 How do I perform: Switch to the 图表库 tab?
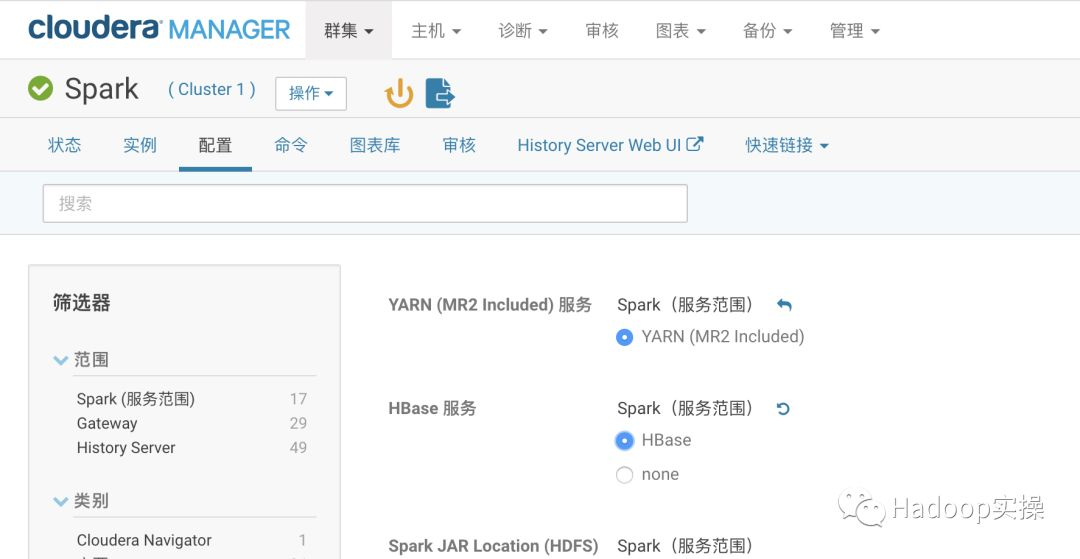tap(375, 145)
